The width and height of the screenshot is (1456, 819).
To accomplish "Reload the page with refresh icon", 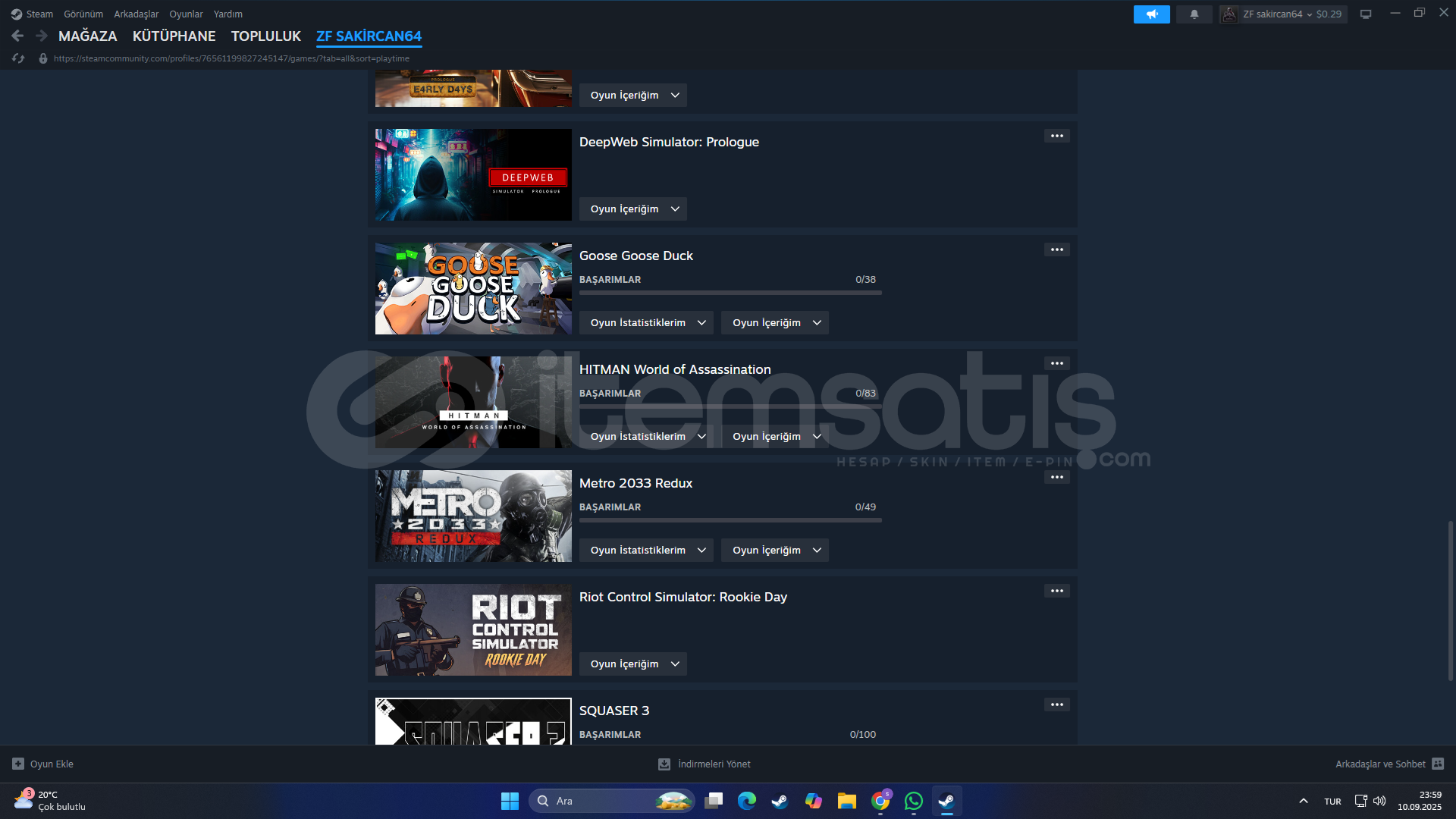I will (18, 58).
